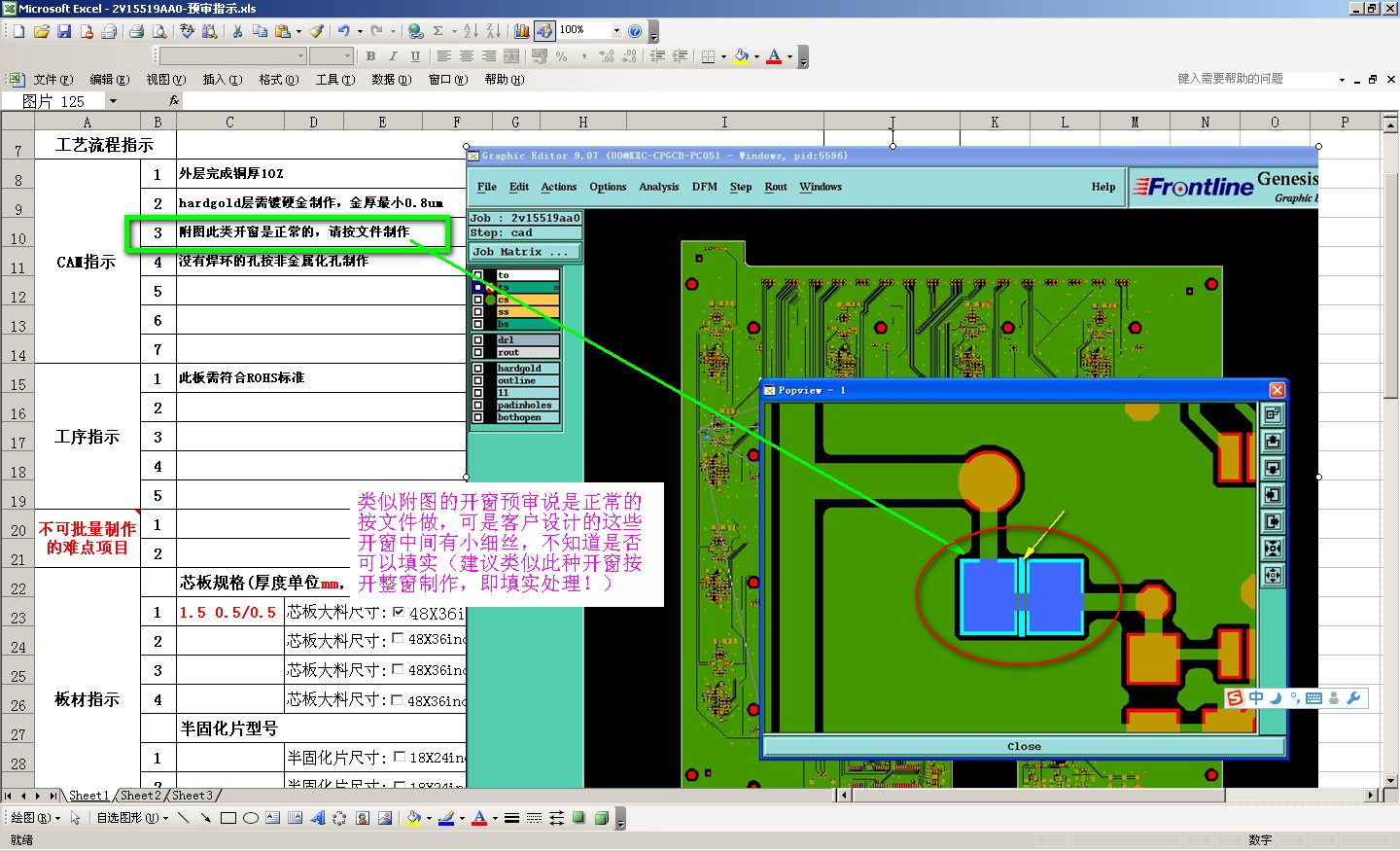Sort ascending with the A-Z icon
Screen dimensions: 1400x852
(x=471, y=31)
